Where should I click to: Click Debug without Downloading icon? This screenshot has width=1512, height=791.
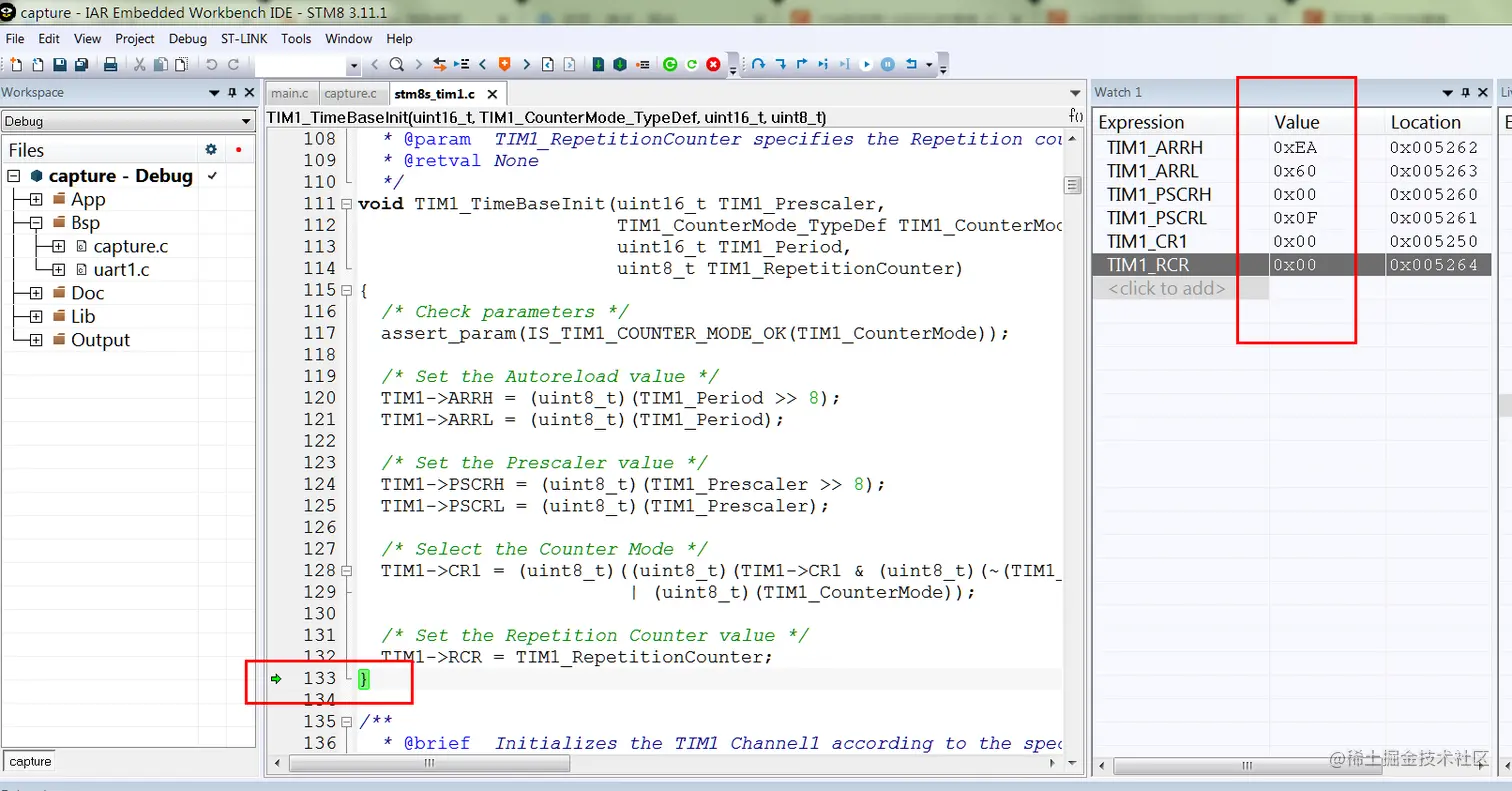click(x=620, y=64)
